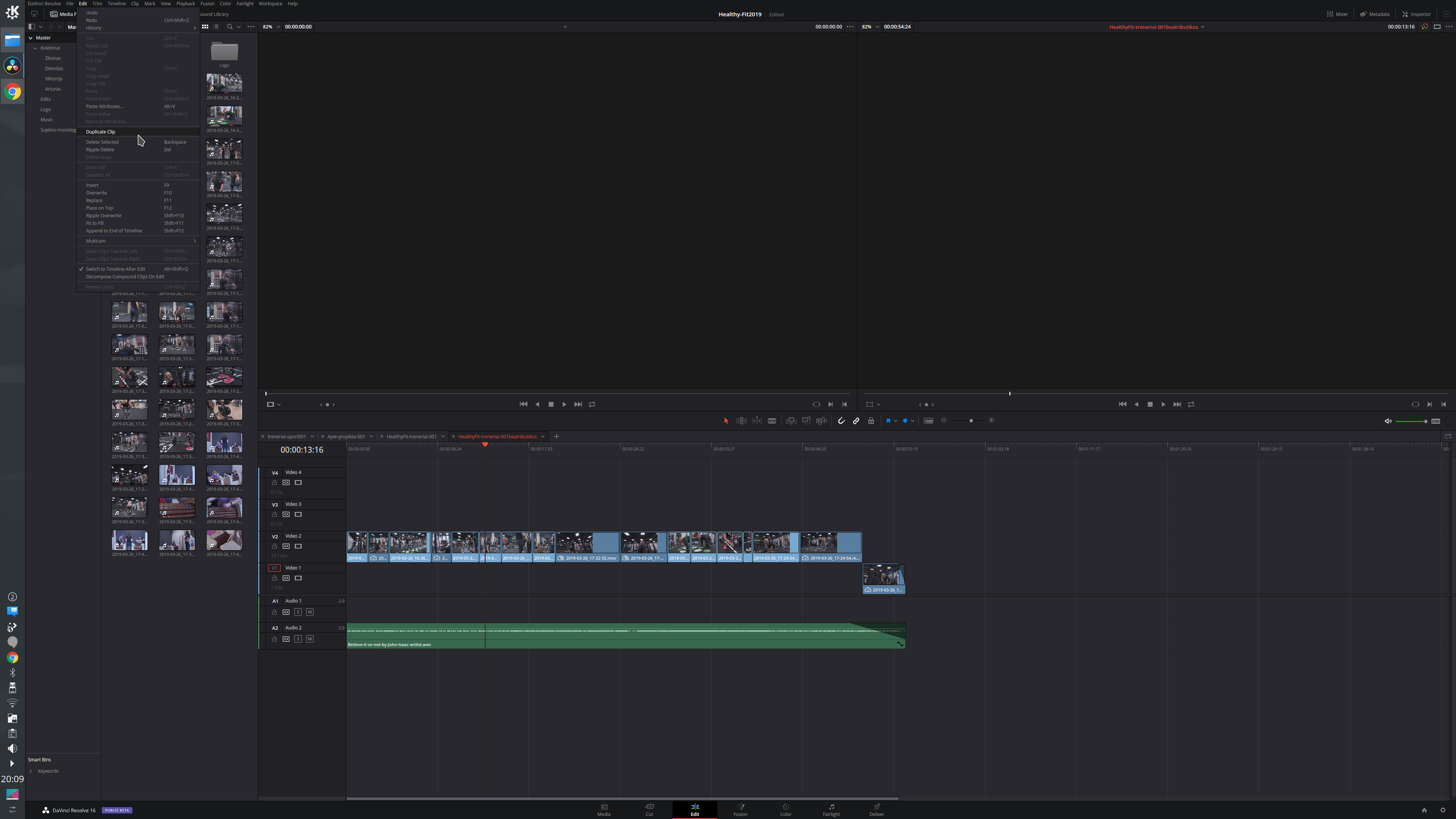
Task: Click Overwrite Clip toolbar icon
Action: point(806,420)
